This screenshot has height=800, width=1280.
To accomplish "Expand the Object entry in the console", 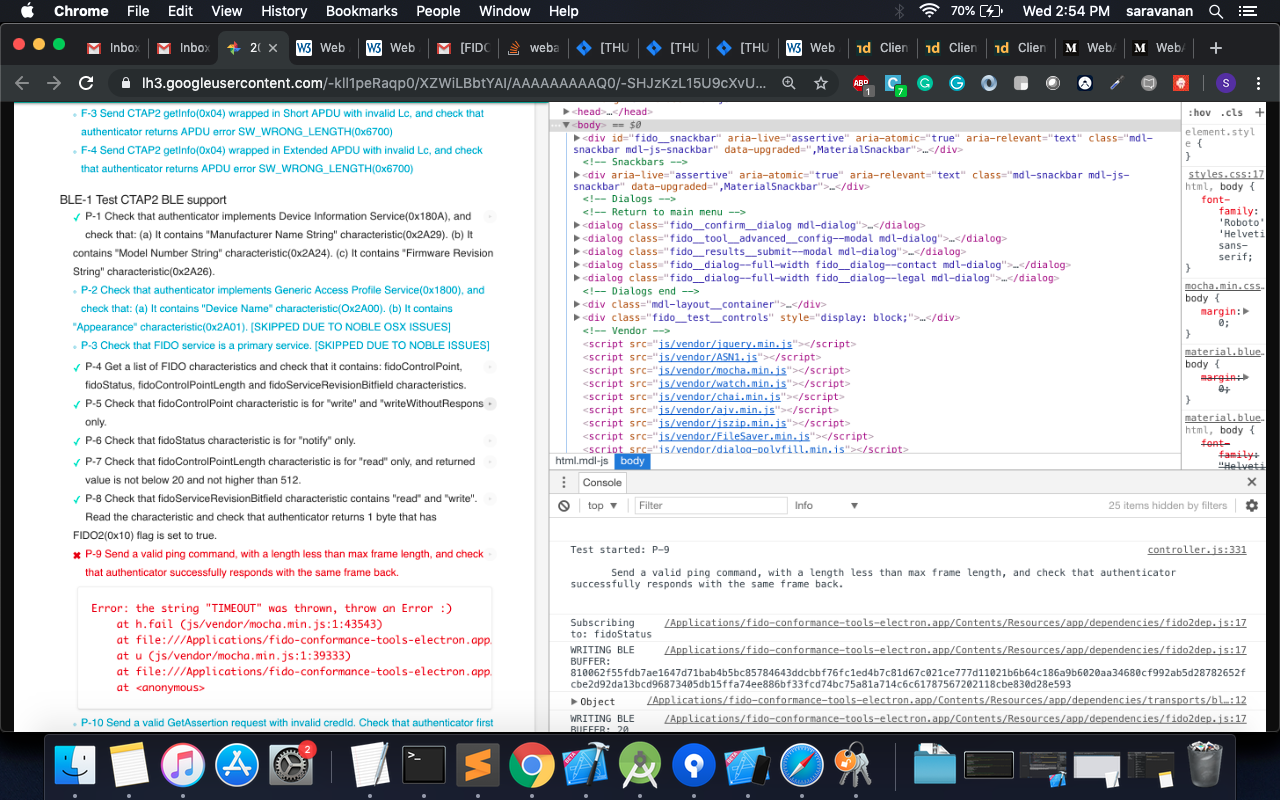I will coord(574,702).
